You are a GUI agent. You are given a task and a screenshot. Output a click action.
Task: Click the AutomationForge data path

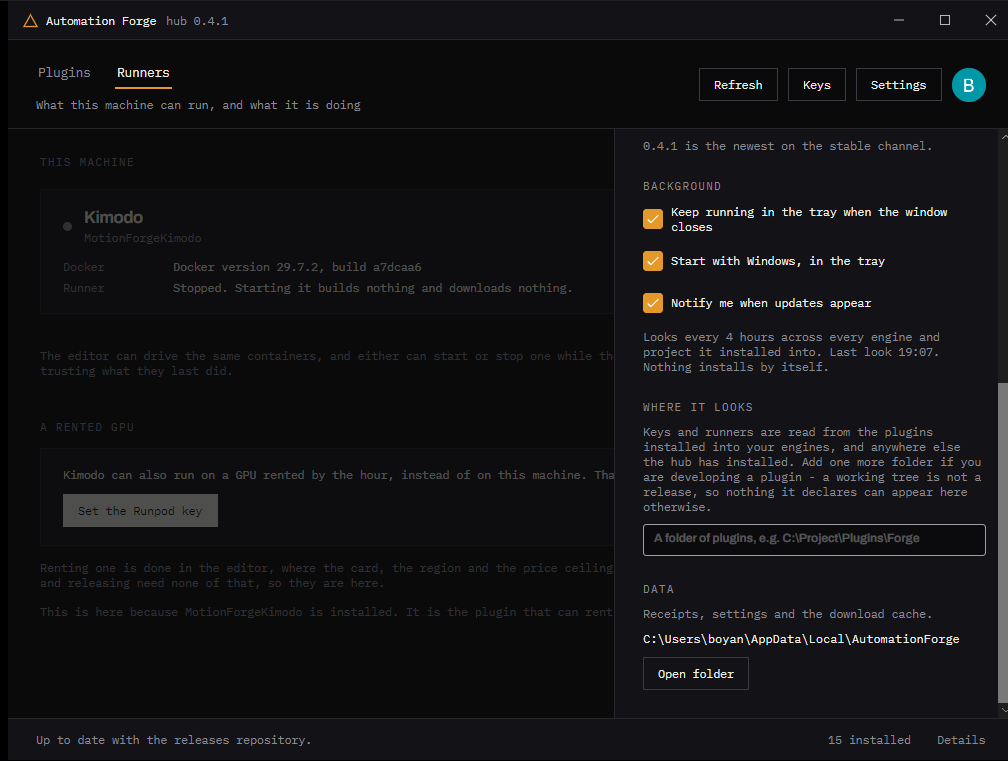click(801, 639)
